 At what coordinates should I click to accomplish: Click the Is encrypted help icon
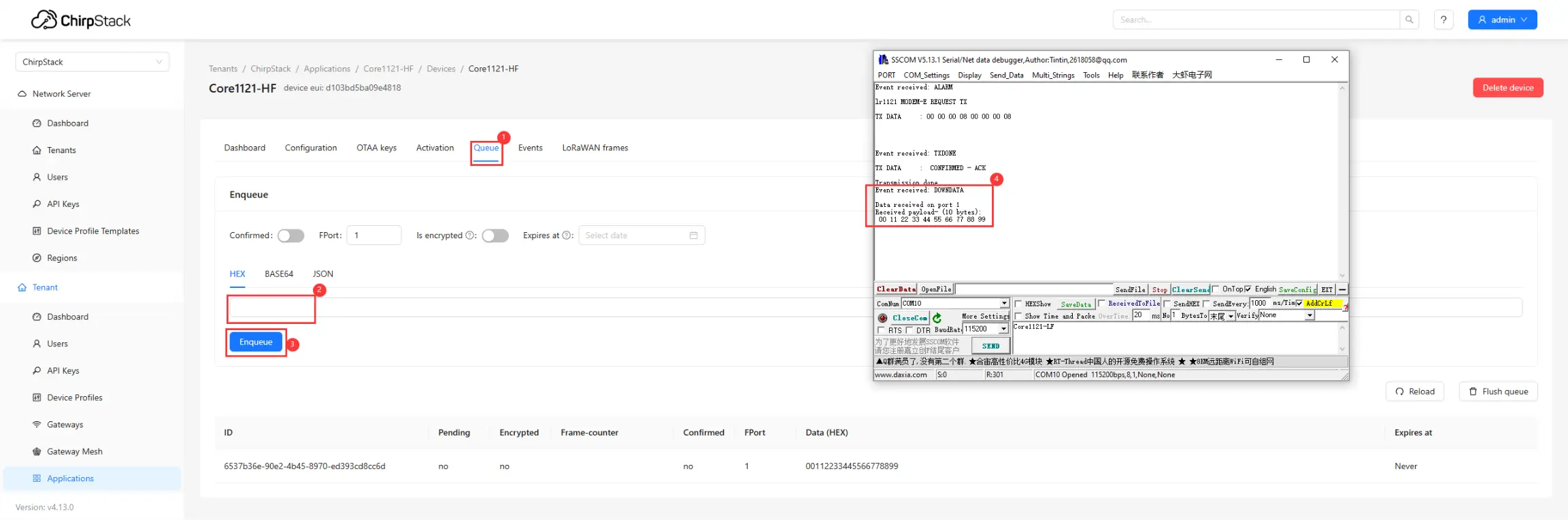coord(469,235)
